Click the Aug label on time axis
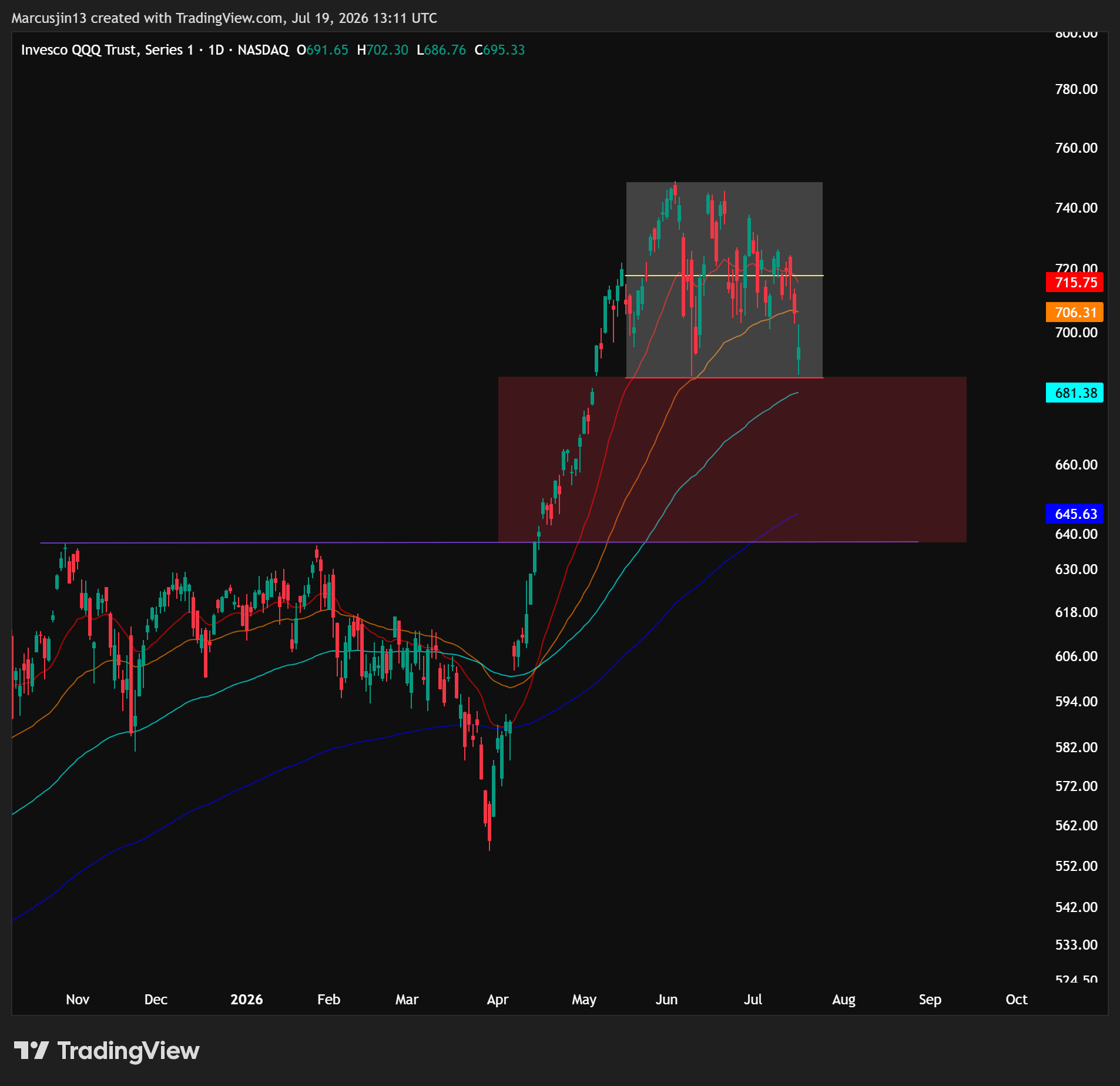 pyautogui.click(x=844, y=1000)
